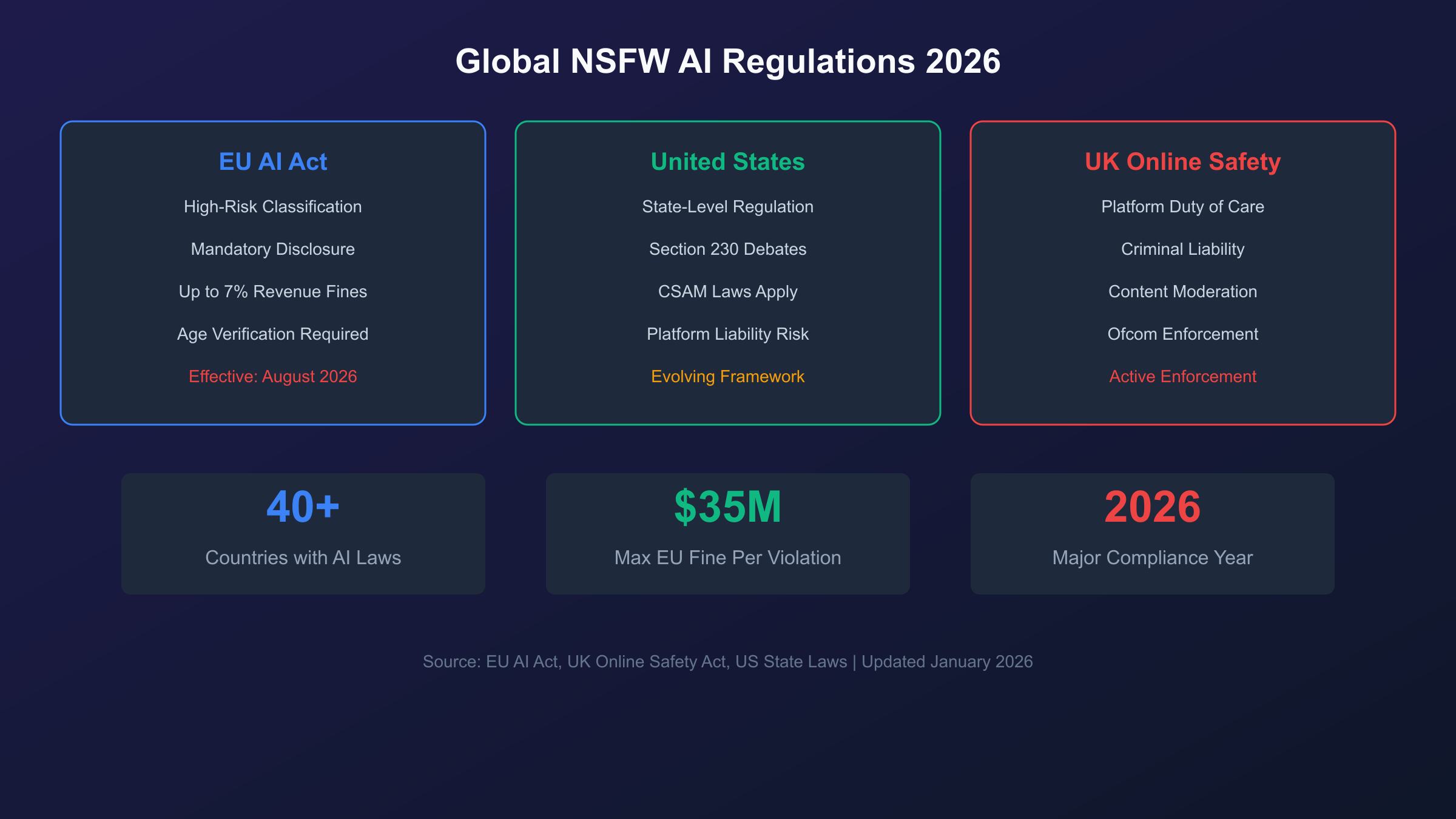Select Mandatory Disclosure text
Screen dimensions: 1456x819
coord(272,249)
